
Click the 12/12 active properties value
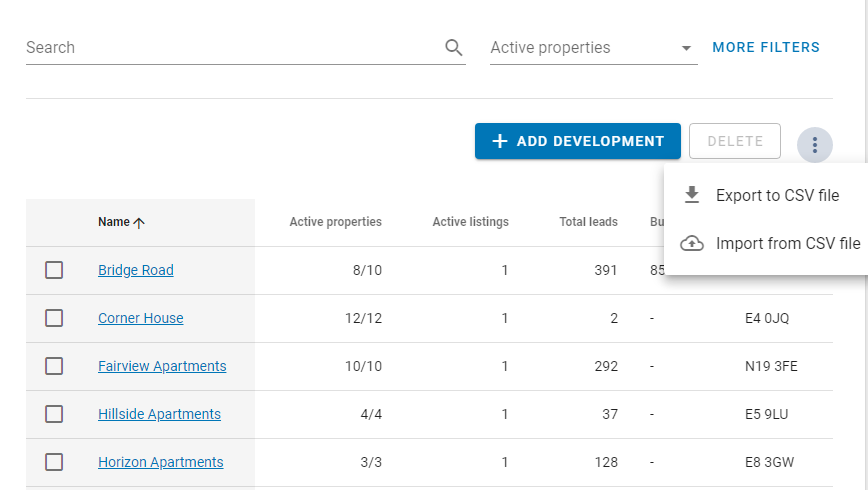point(363,318)
